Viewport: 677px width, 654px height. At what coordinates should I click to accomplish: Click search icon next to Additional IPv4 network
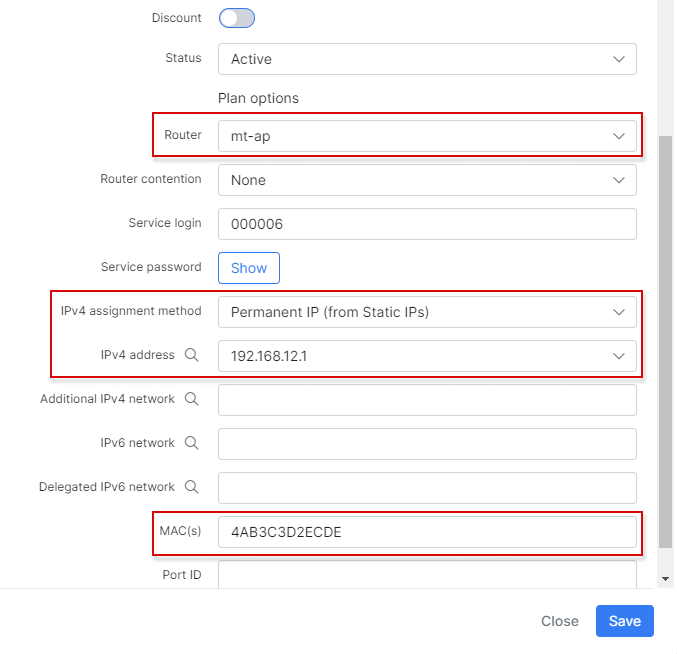pos(191,399)
